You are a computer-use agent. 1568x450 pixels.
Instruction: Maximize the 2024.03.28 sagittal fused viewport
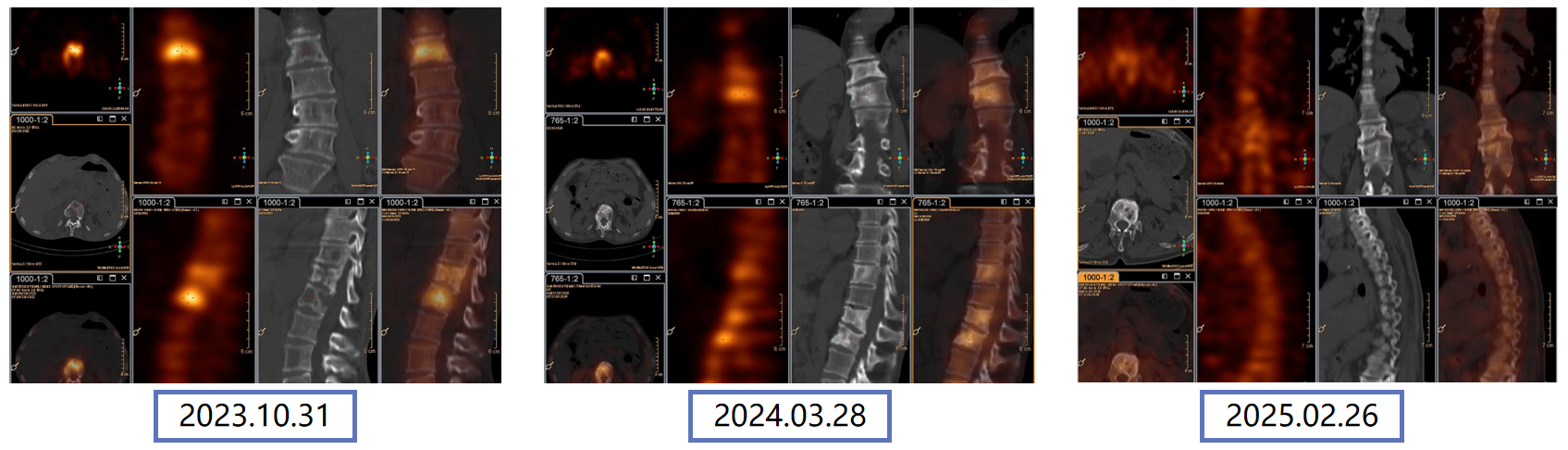[1016, 203]
